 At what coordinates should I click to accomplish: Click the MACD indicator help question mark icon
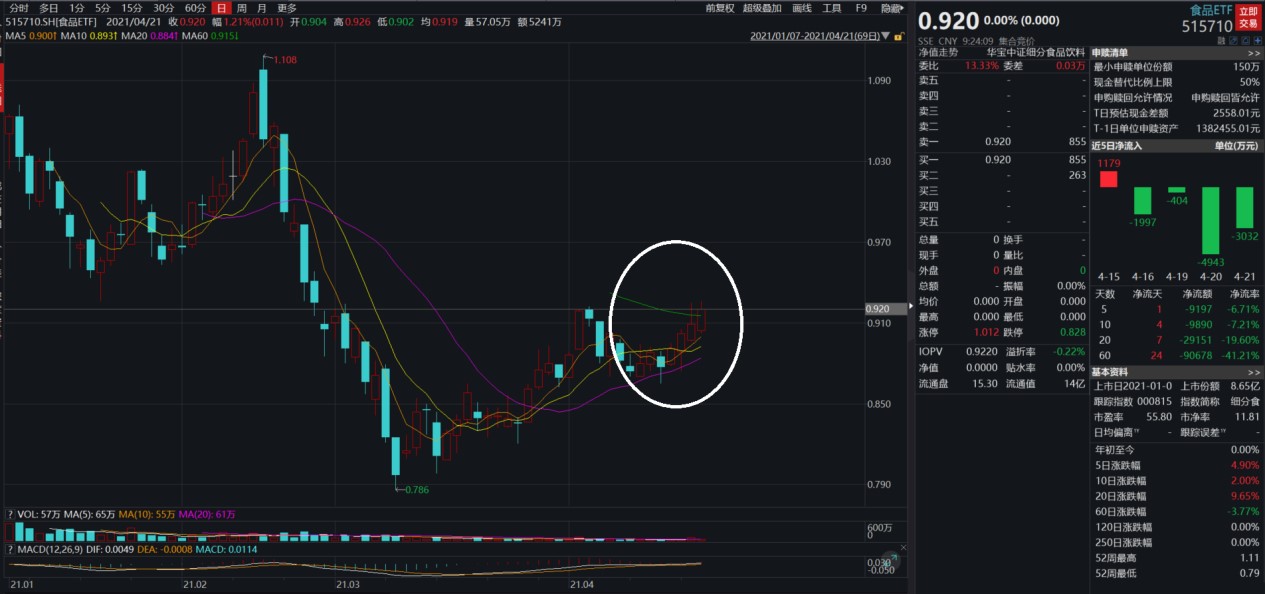pos(11,550)
